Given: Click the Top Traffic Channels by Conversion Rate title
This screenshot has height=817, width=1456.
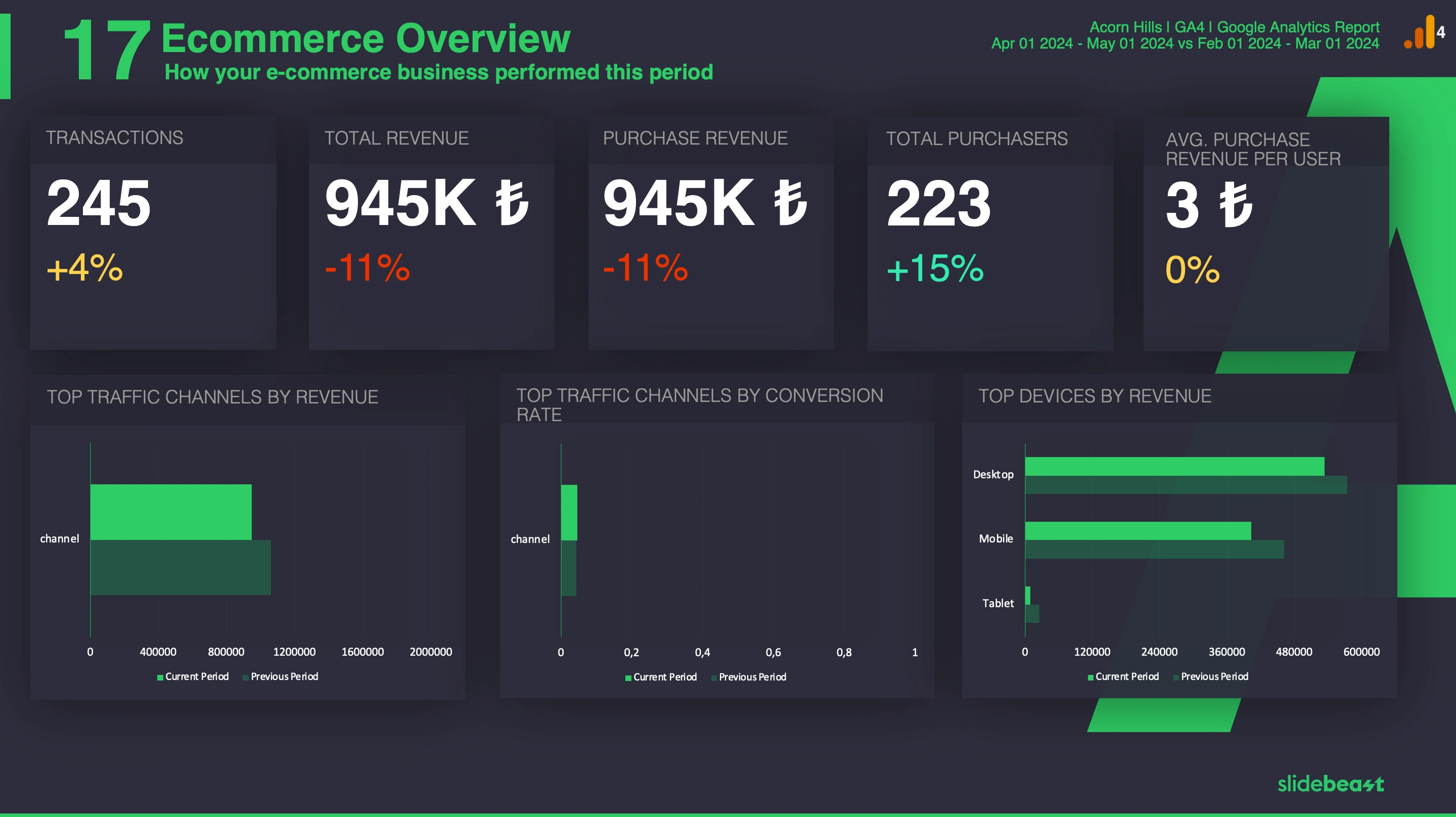Looking at the screenshot, I should pos(700,405).
